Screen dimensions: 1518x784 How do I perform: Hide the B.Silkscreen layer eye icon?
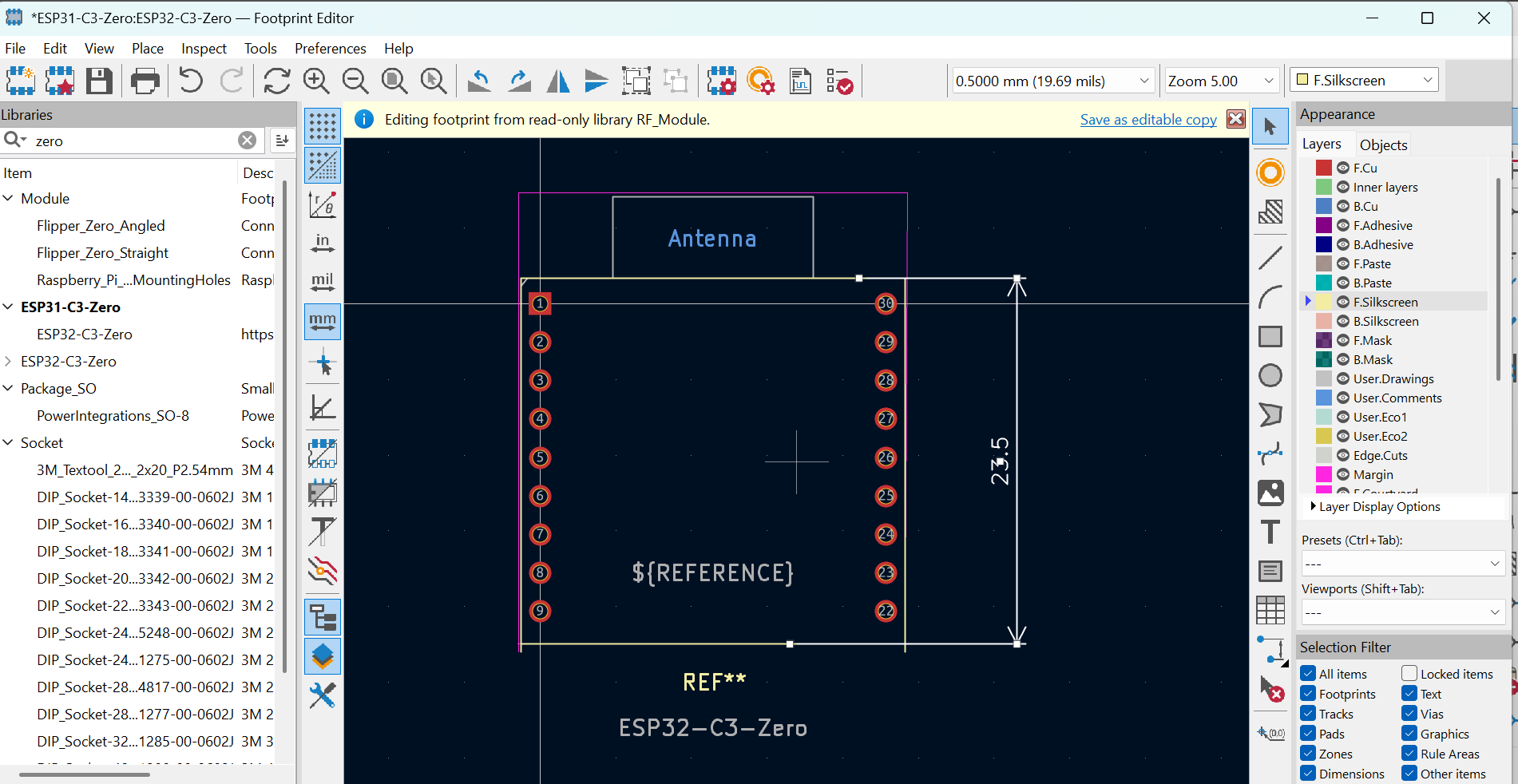pyautogui.click(x=1343, y=321)
